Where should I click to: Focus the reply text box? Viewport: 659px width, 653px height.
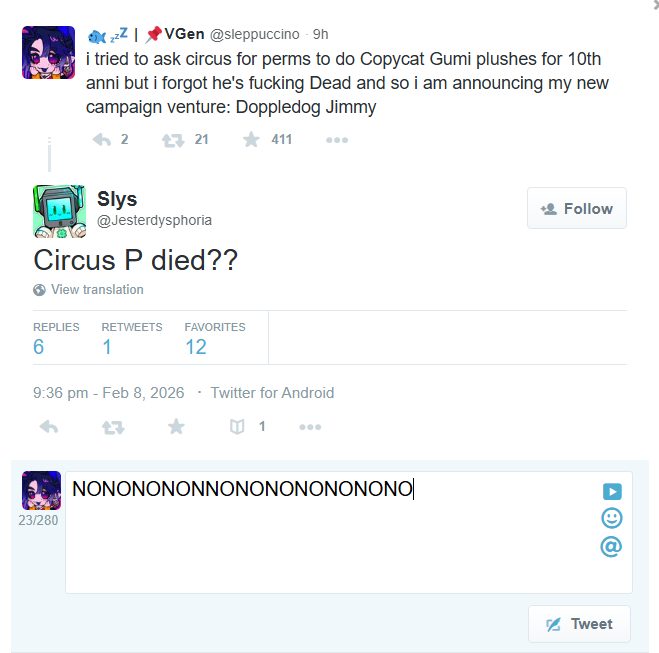pyautogui.click(x=349, y=532)
